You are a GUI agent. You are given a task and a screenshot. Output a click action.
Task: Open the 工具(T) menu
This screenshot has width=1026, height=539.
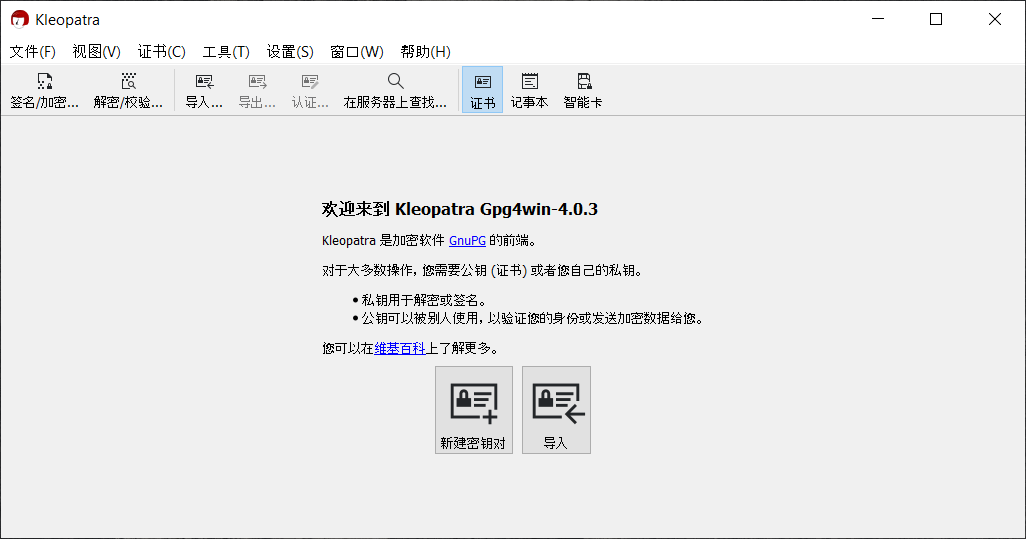(x=226, y=52)
